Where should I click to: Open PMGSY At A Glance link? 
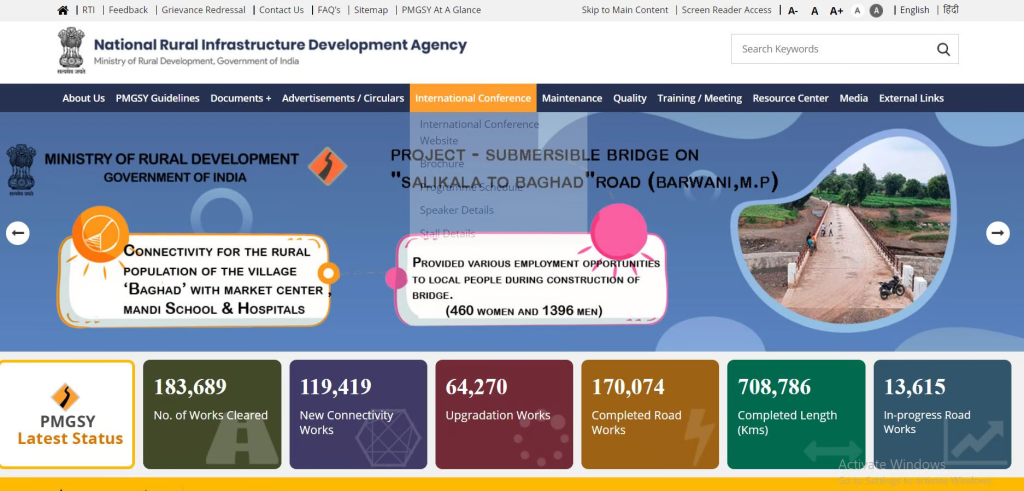coord(441,10)
